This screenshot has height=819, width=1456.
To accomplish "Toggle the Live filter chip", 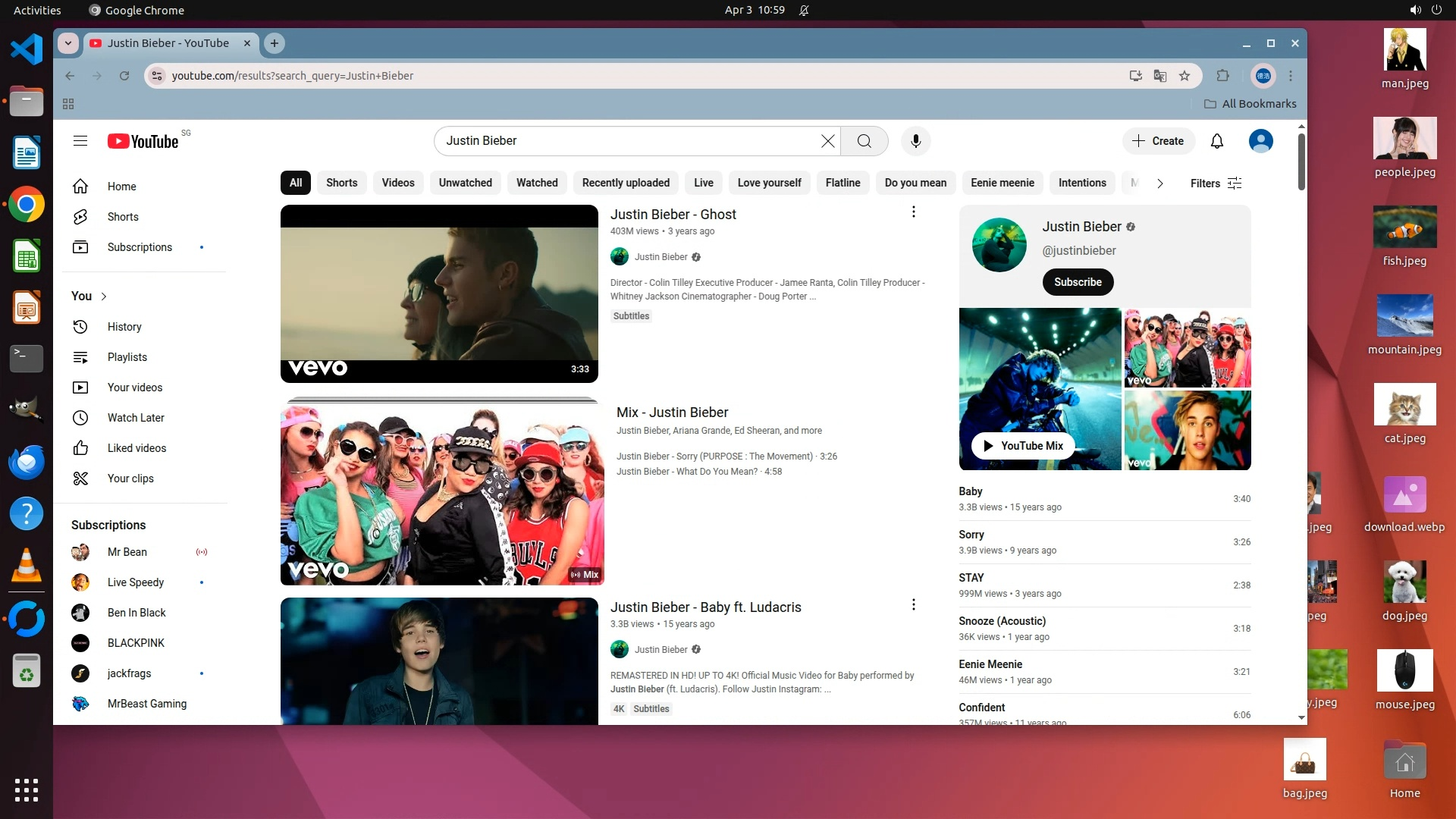I will (703, 183).
